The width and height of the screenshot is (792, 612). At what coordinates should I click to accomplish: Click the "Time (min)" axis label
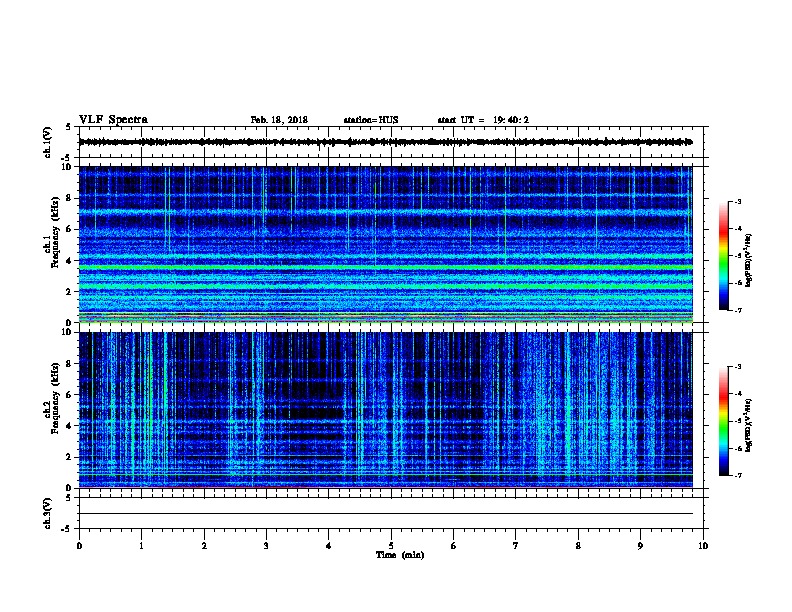(x=400, y=555)
